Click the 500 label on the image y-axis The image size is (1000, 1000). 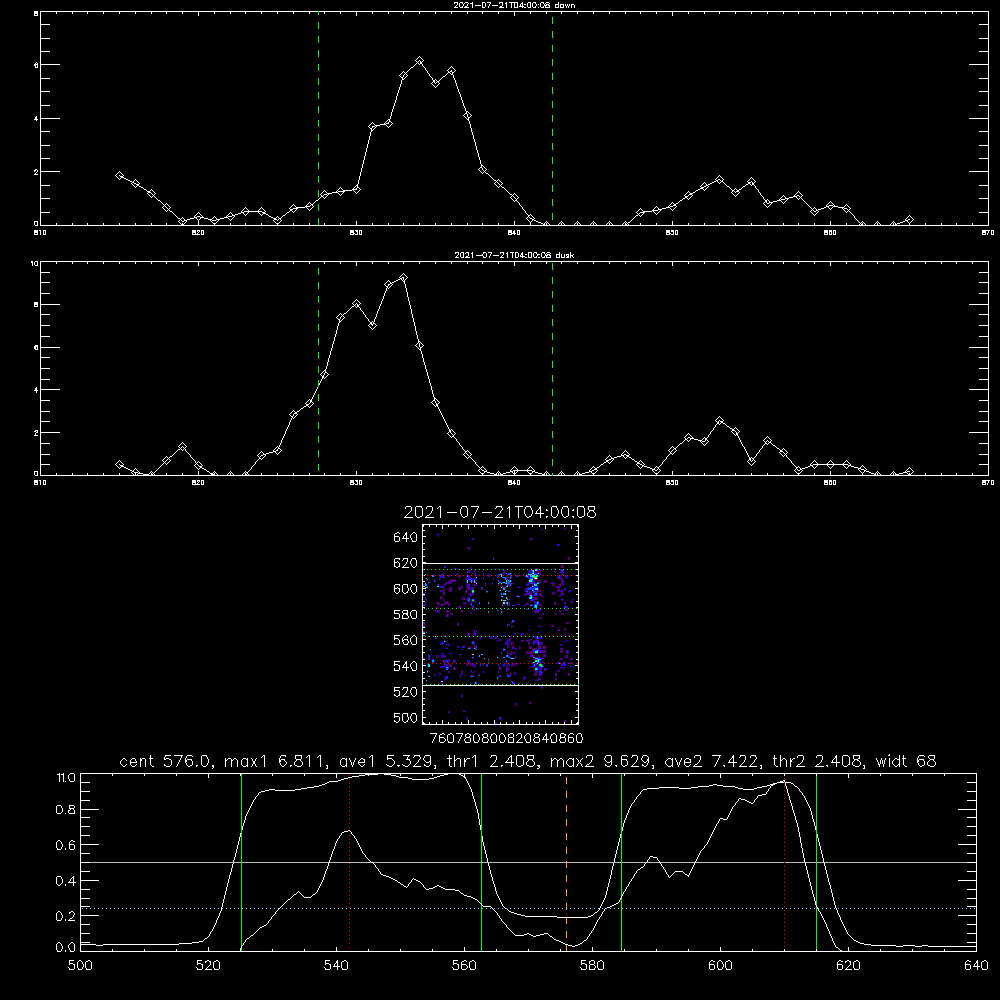tap(406, 717)
